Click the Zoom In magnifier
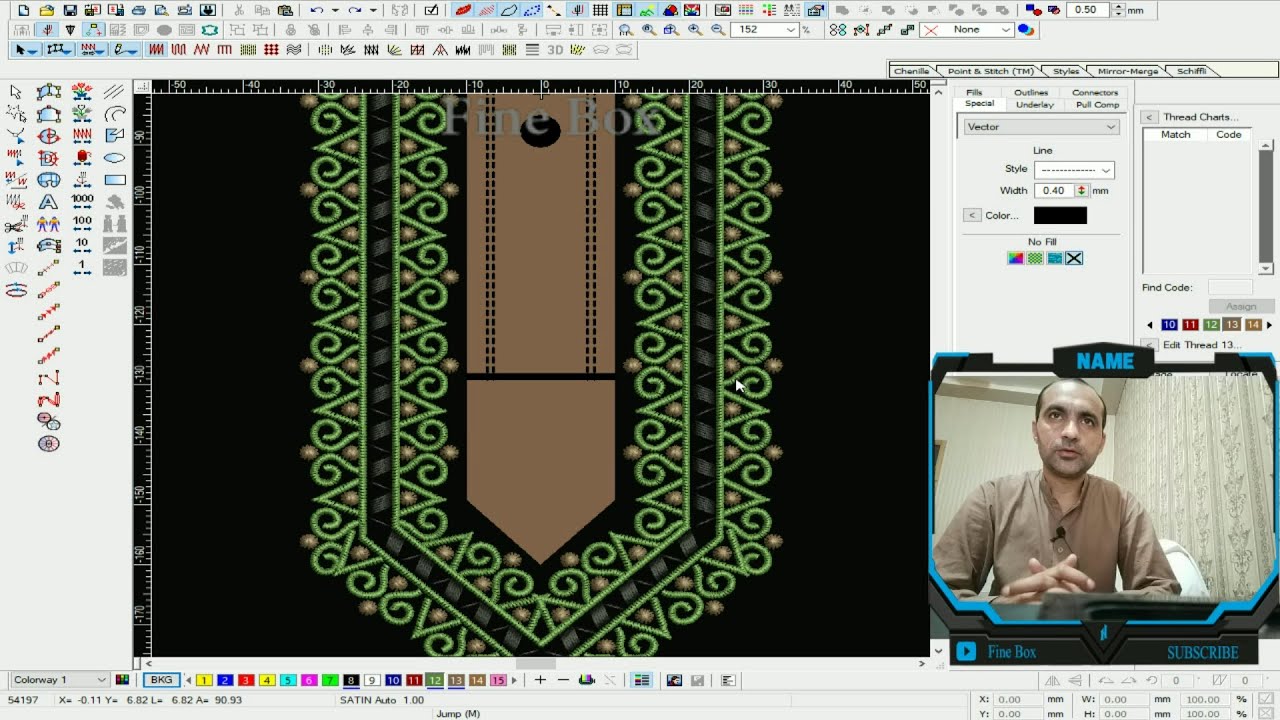1280x720 pixels. pyautogui.click(x=695, y=30)
